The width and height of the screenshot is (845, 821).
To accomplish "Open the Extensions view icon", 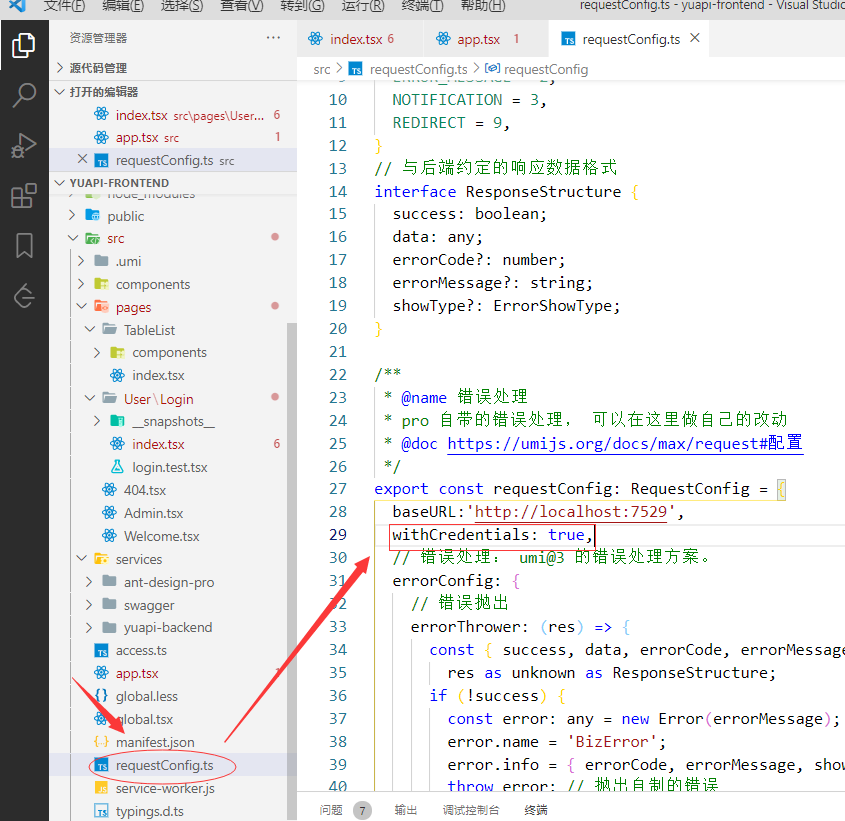I will click(x=24, y=196).
